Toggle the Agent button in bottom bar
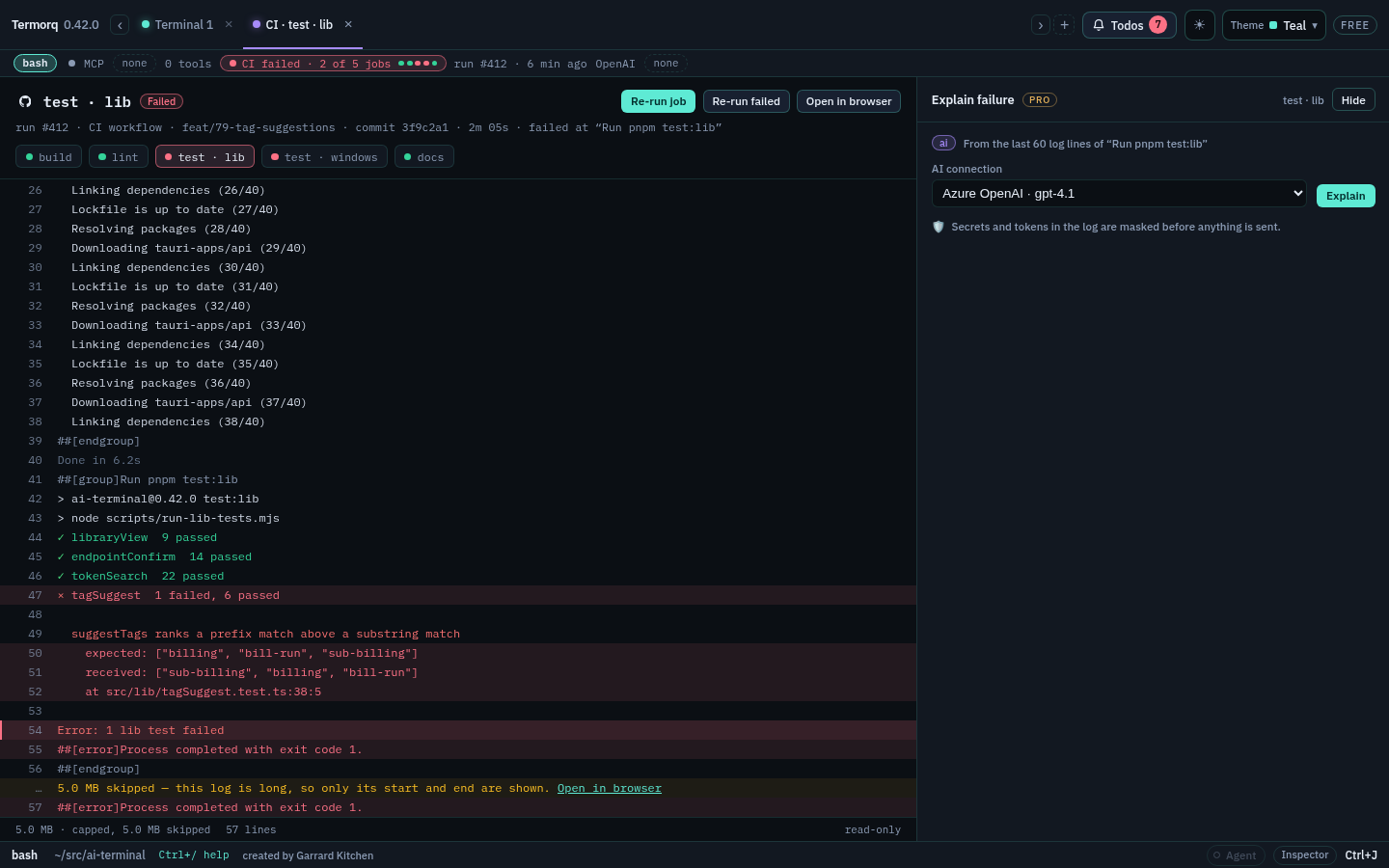This screenshot has height=868, width=1389. pos(1236,855)
